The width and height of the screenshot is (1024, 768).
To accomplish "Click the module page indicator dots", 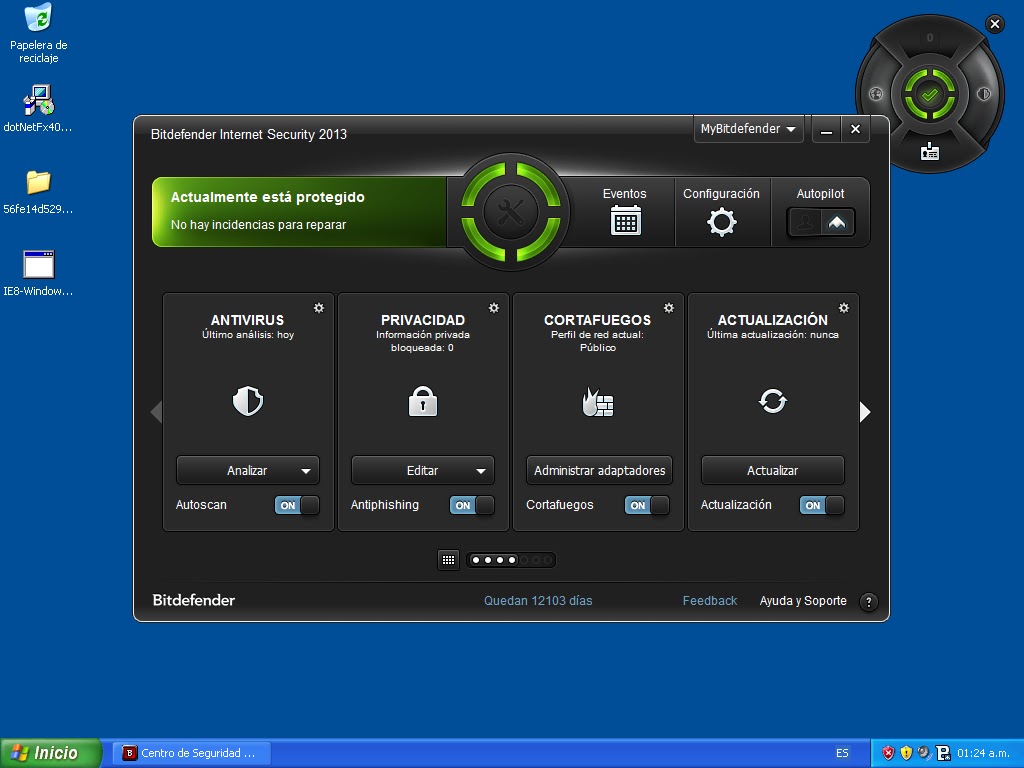I will click(x=511, y=560).
